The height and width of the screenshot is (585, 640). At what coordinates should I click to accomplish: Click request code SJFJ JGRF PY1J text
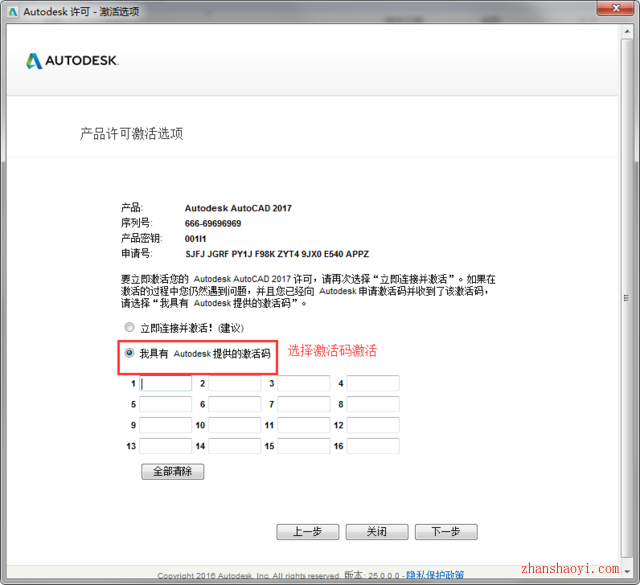tap(277, 254)
